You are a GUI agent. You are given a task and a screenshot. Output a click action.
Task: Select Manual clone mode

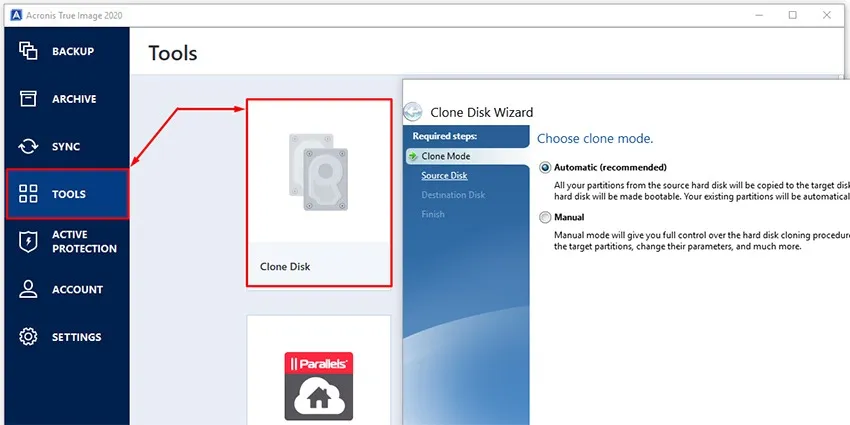pos(545,217)
